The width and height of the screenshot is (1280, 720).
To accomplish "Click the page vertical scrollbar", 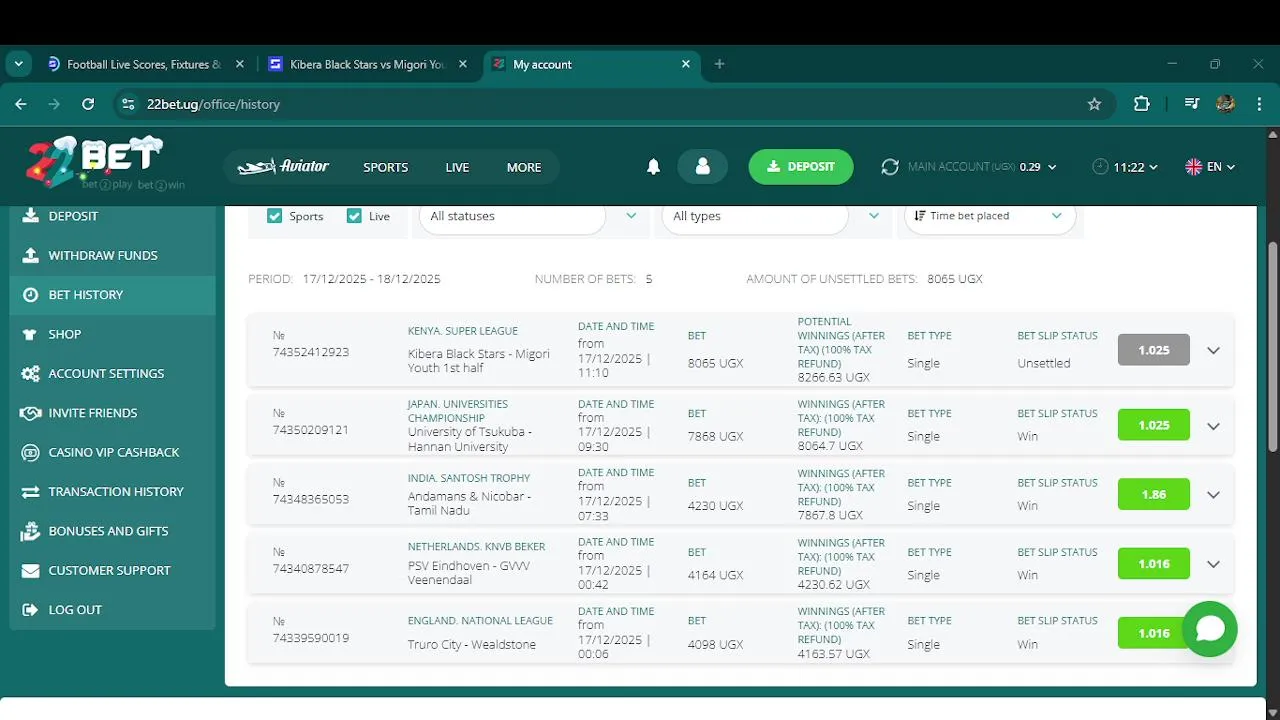I will pos(1273,347).
